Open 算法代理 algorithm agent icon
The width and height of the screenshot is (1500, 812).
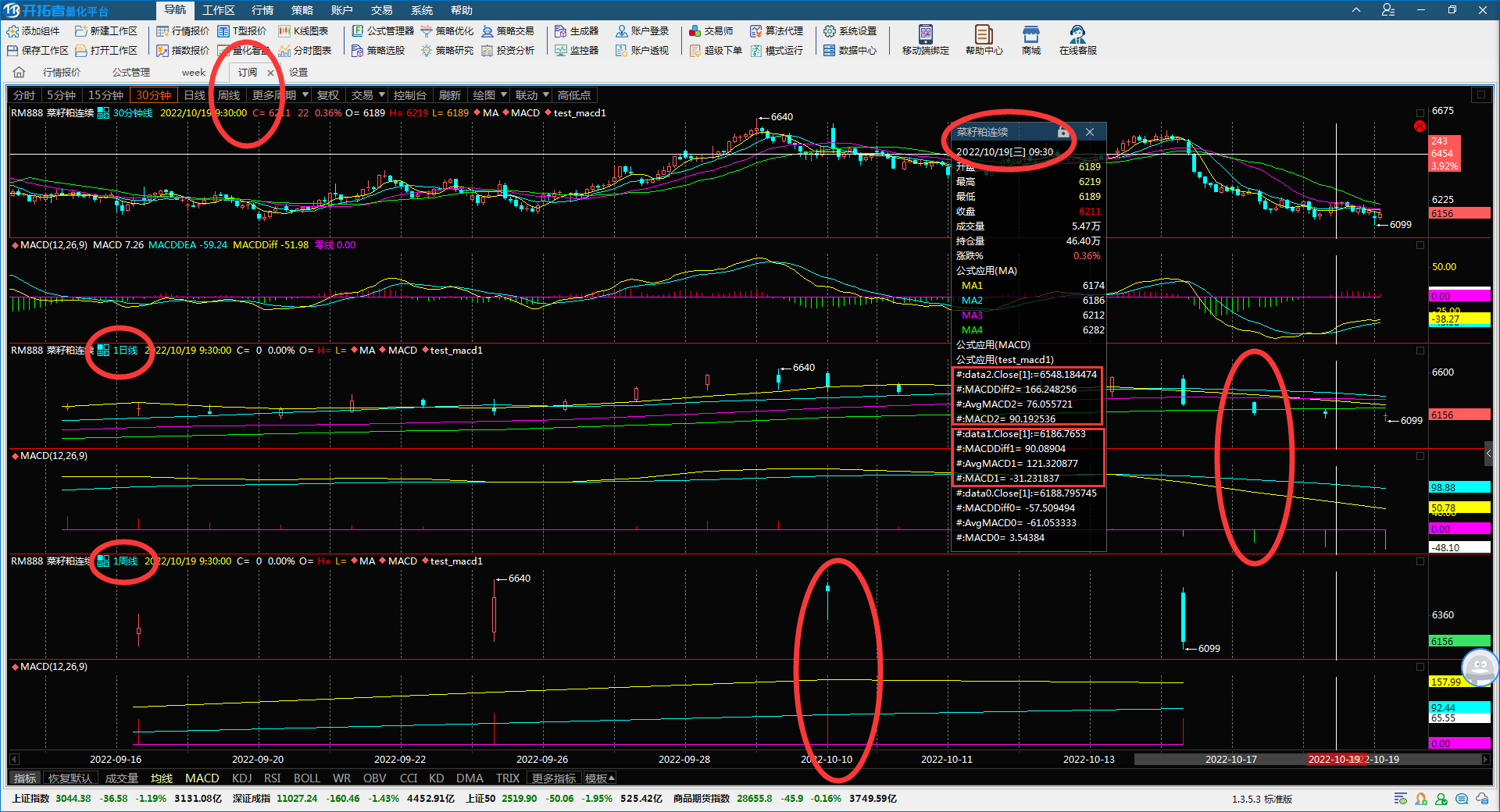click(756, 31)
